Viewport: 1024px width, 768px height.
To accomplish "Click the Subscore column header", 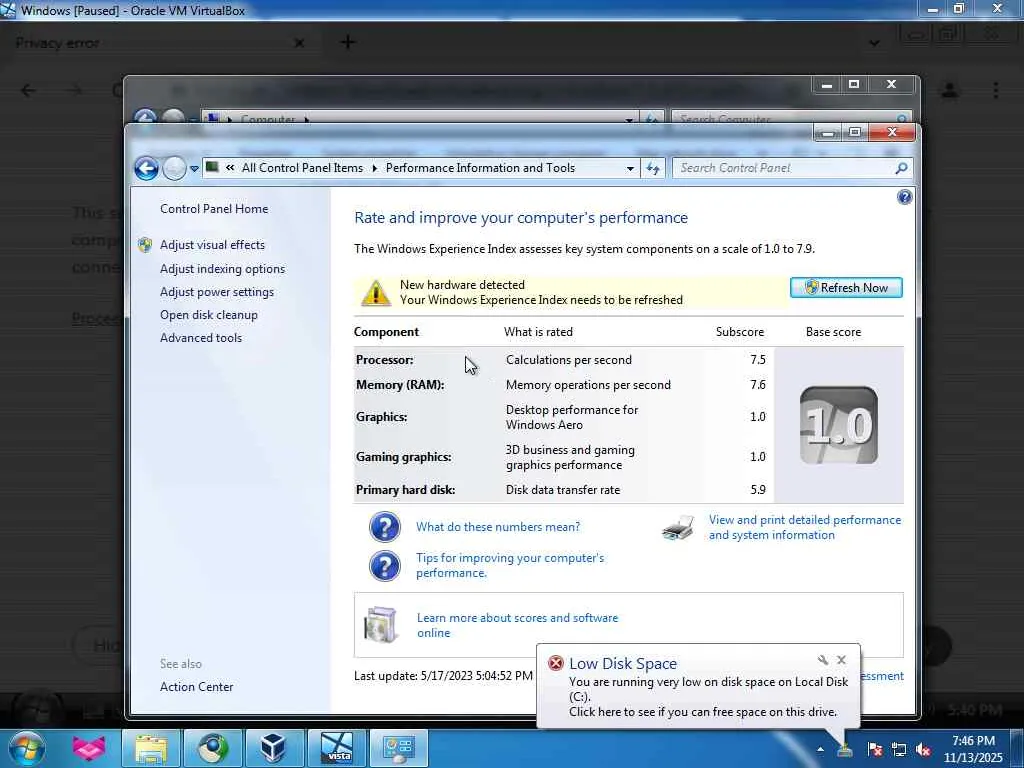I will click(739, 332).
